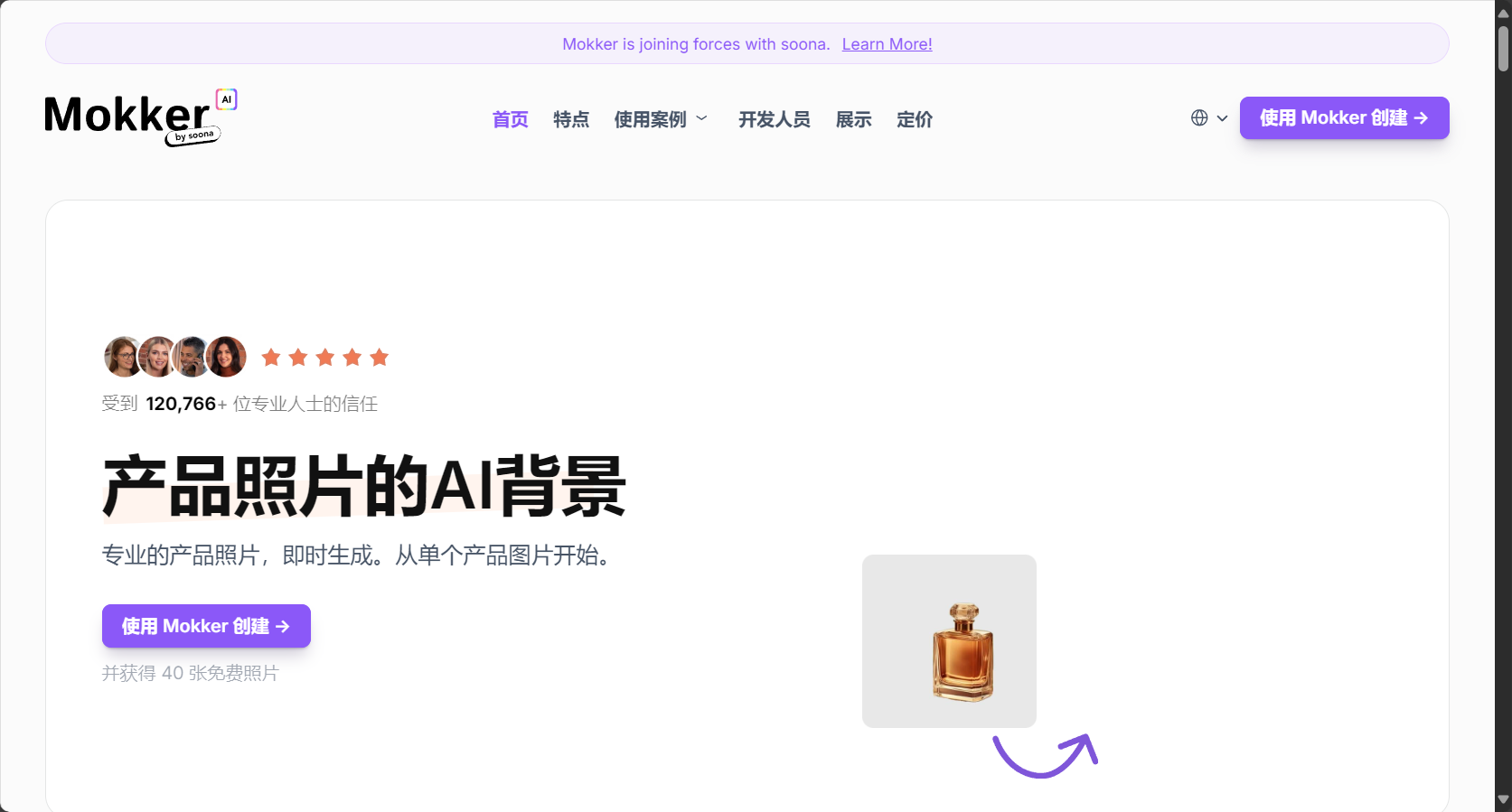Go to the 首页 nav item
1512x812 pixels.
pyautogui.click(x=510, y=119)
